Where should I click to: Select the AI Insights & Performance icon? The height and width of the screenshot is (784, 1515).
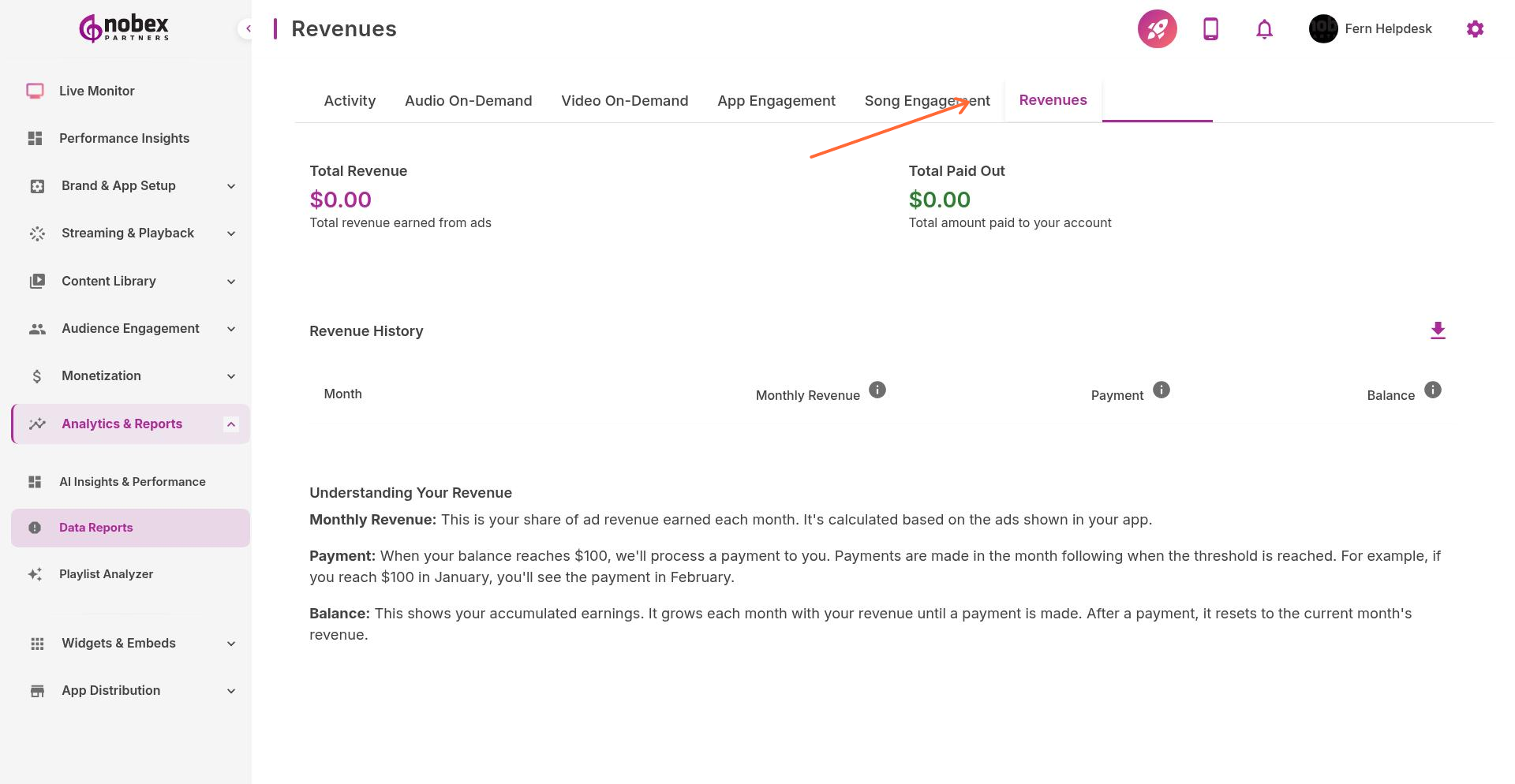36,481
